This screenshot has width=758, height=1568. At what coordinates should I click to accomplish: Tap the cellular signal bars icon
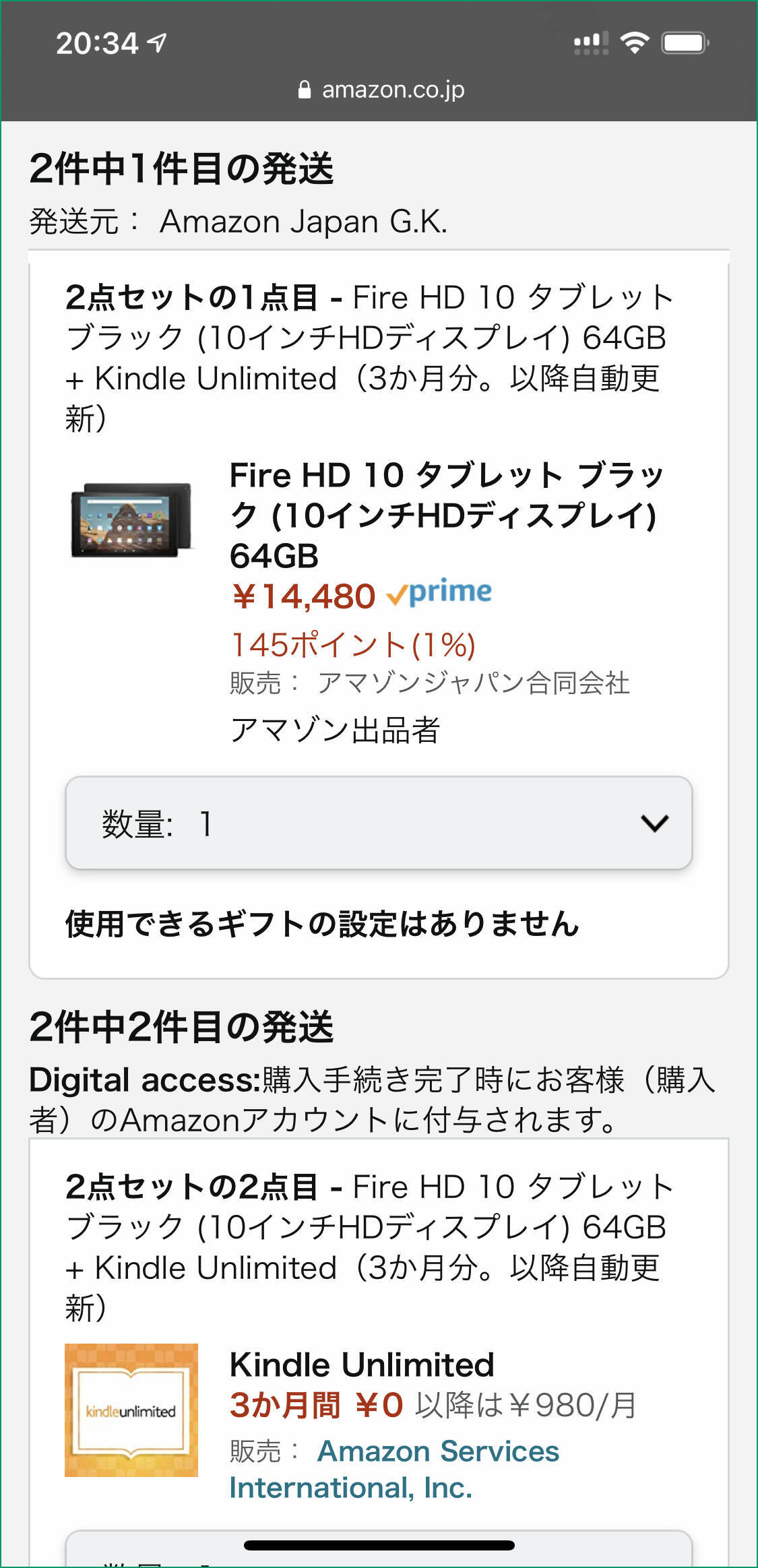pos(591,43)
